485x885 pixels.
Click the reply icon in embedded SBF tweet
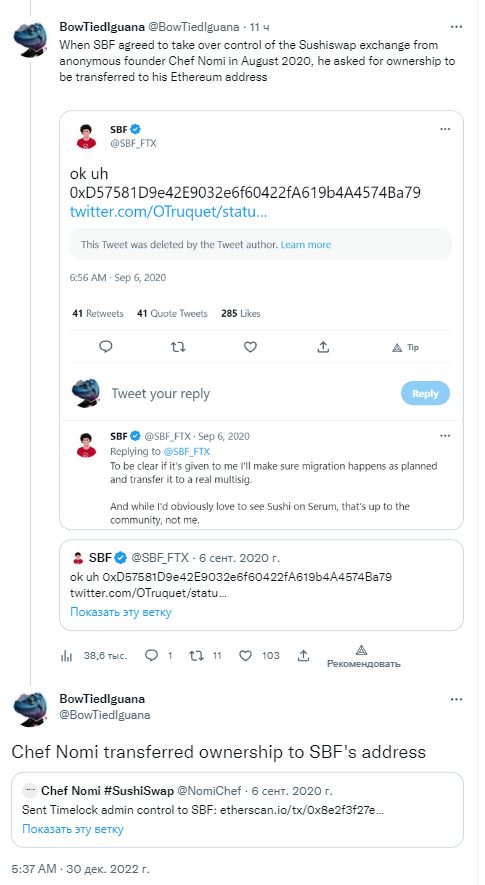point(106,347)
